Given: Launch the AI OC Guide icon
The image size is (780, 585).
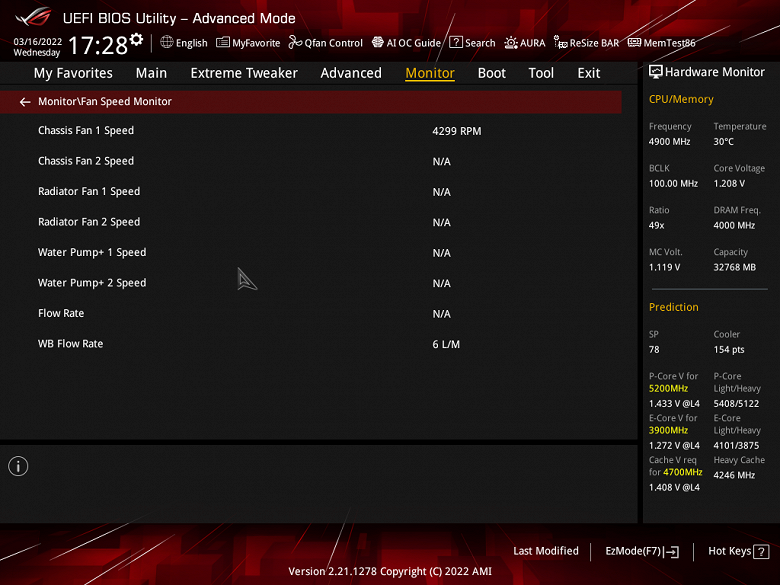Looking at the screenshot, I should click(x=378, y=42).
